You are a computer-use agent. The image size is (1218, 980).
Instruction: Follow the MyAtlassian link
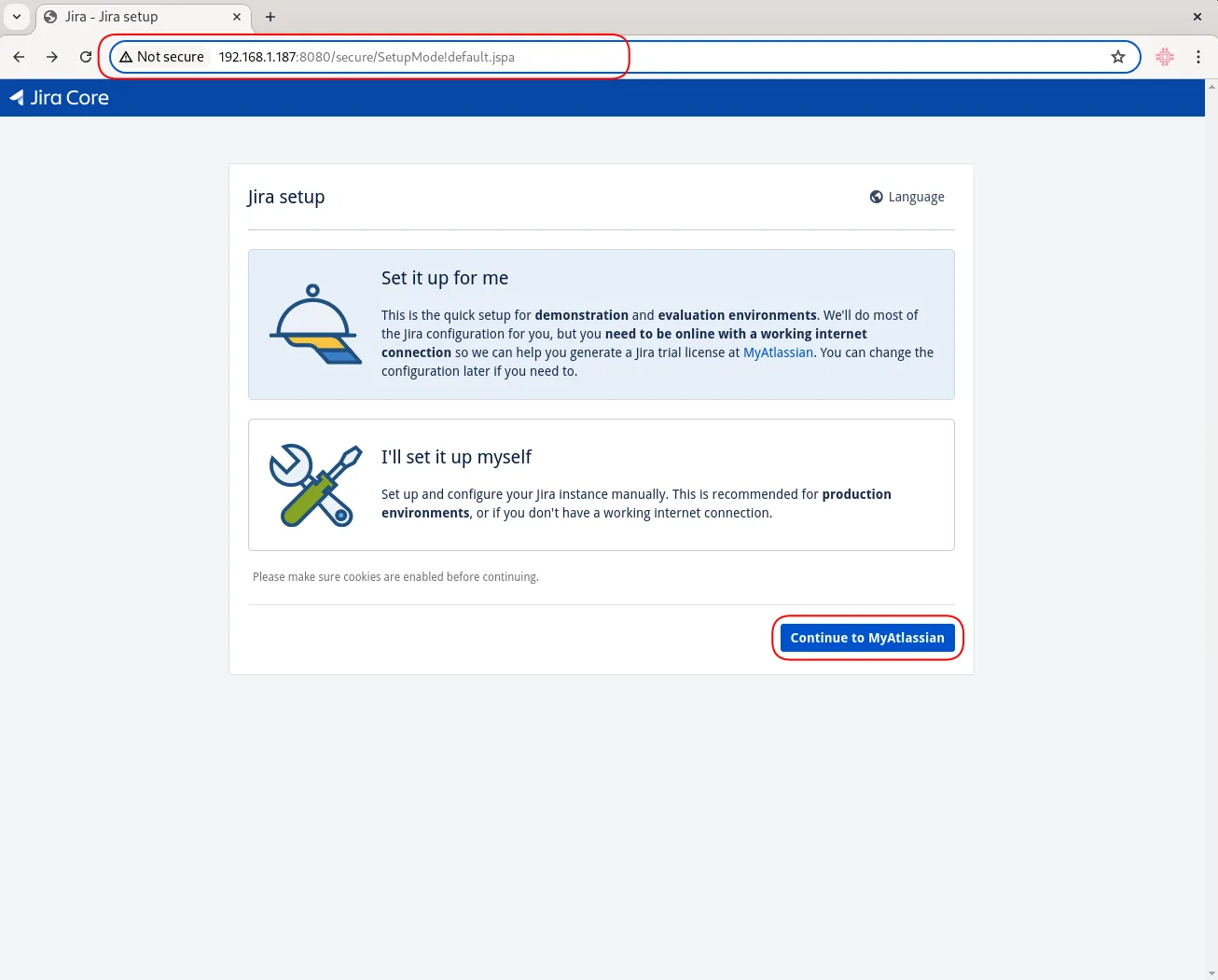[x=778, y=352]
